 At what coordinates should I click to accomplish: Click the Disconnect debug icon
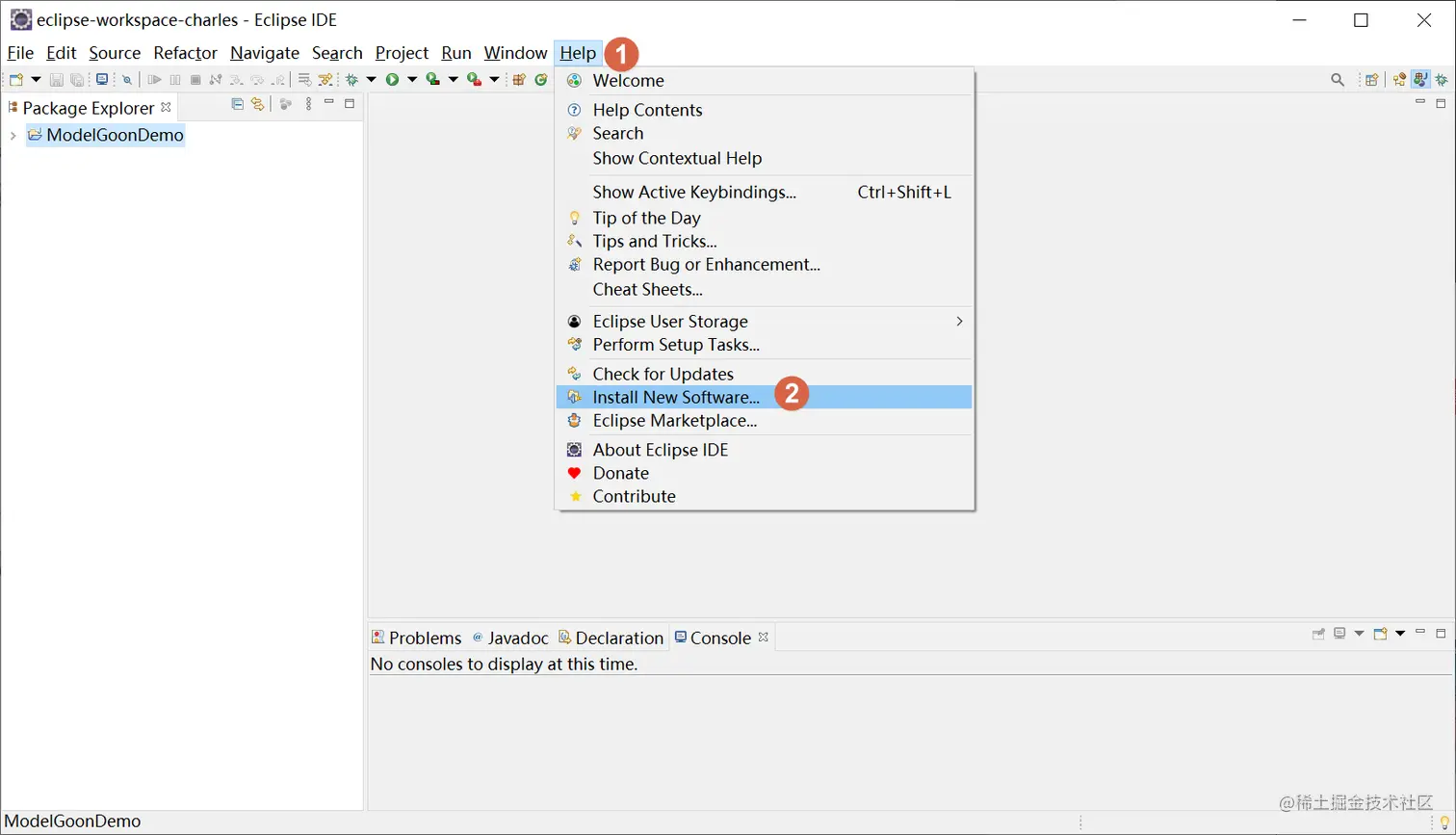click(x=216, y=80)
